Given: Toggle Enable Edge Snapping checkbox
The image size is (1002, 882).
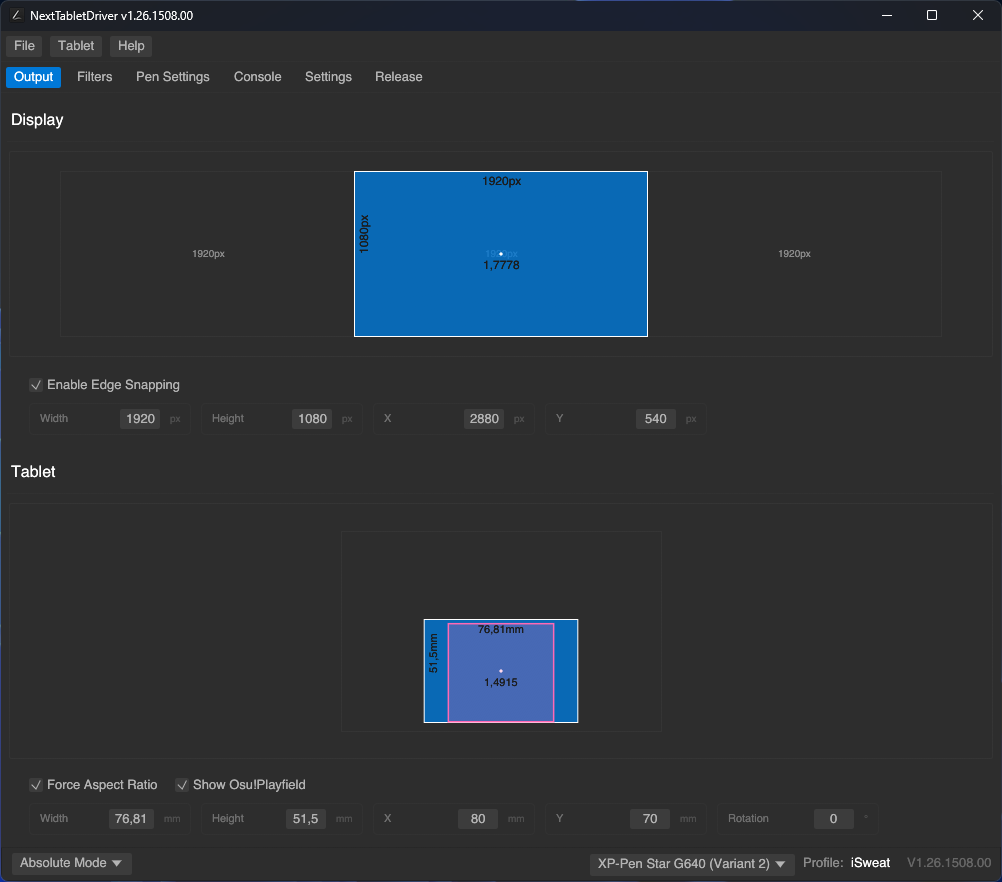Looking at the screenshot, I should pyautogui.click(x=36, y=385).
